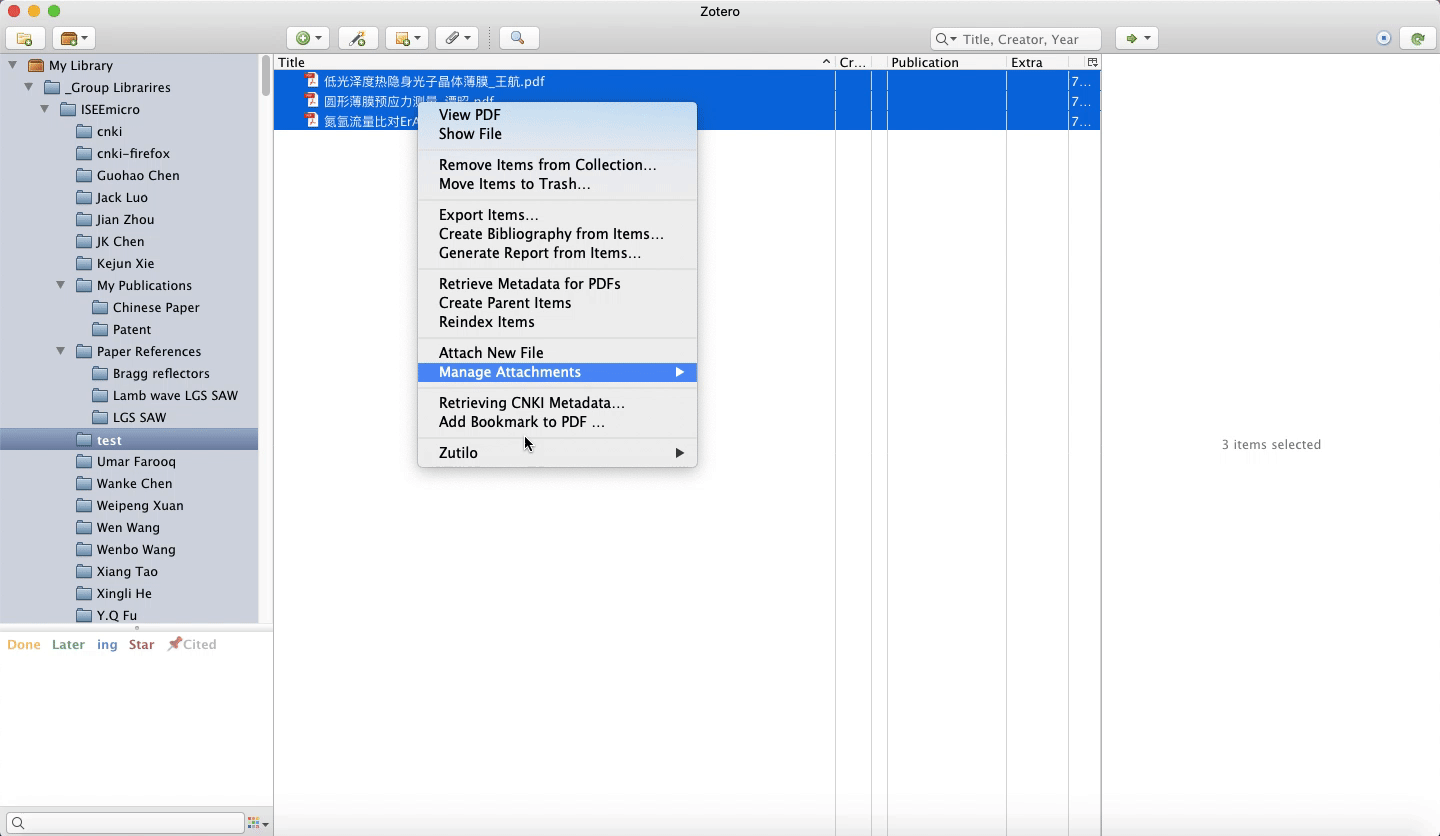Click the New Collection toolbar icon
Screen dimensions: 1440x836
click(25, 39)
